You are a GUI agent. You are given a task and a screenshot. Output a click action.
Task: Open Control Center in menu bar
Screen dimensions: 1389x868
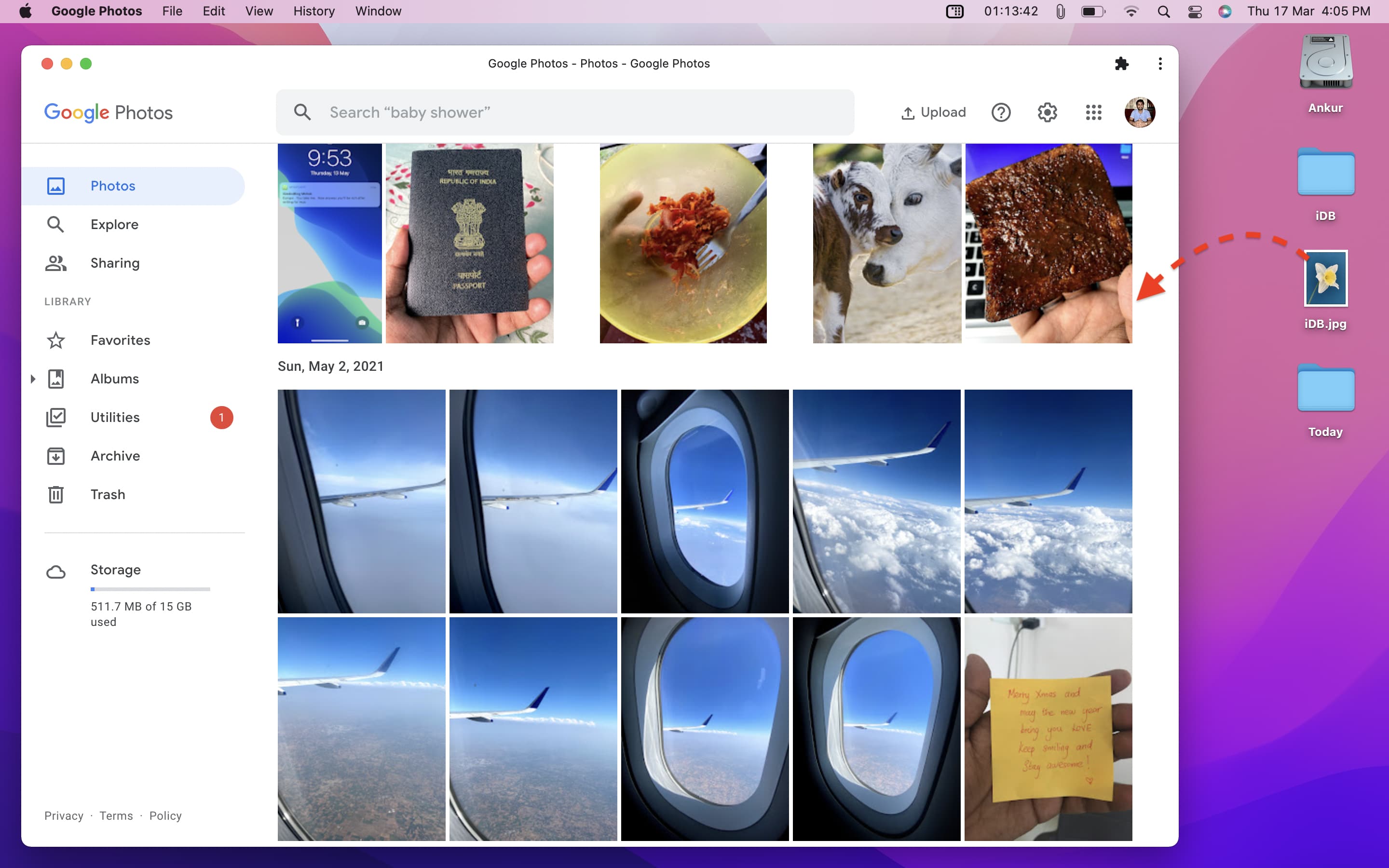point(1195,11)
